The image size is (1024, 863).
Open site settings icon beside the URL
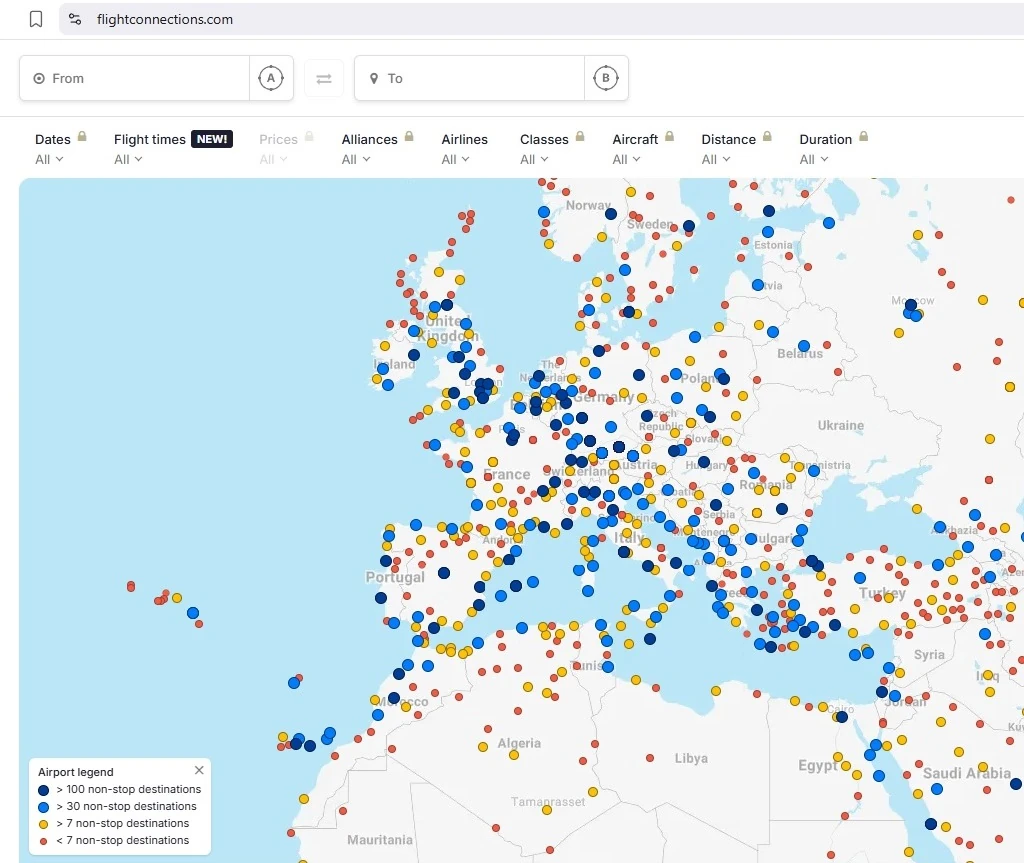point(75,19)
